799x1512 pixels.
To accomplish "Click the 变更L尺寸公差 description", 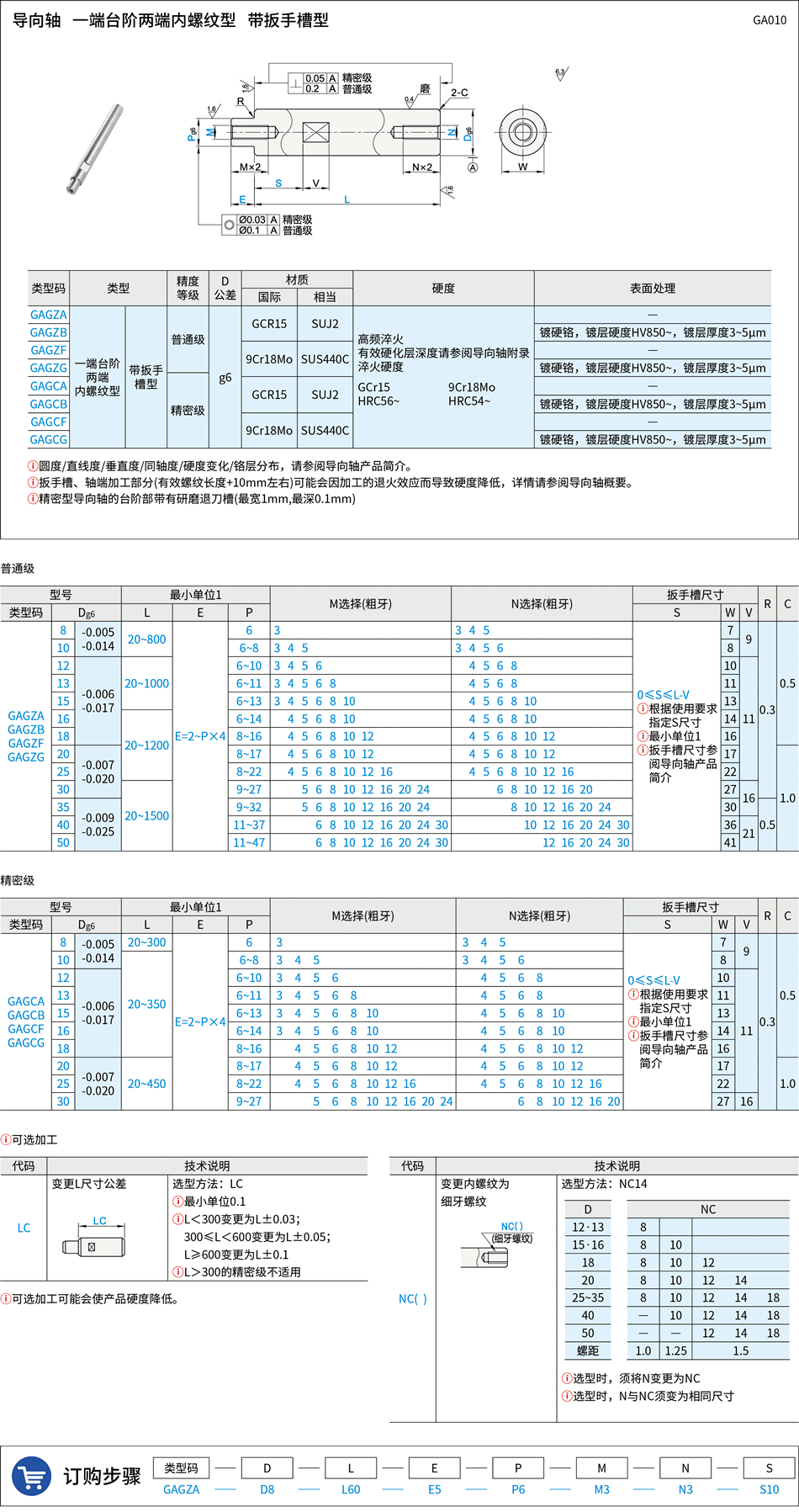I will [89, 1184].
